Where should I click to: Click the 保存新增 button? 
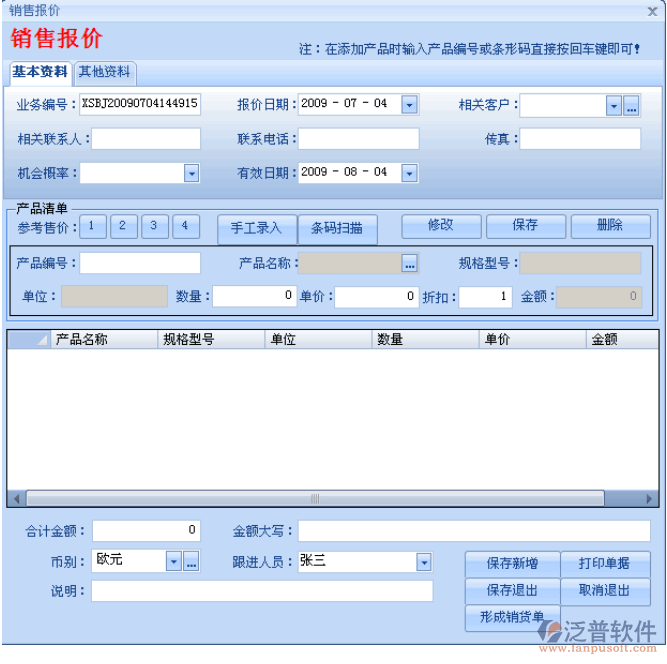click(x=513, y=564)
